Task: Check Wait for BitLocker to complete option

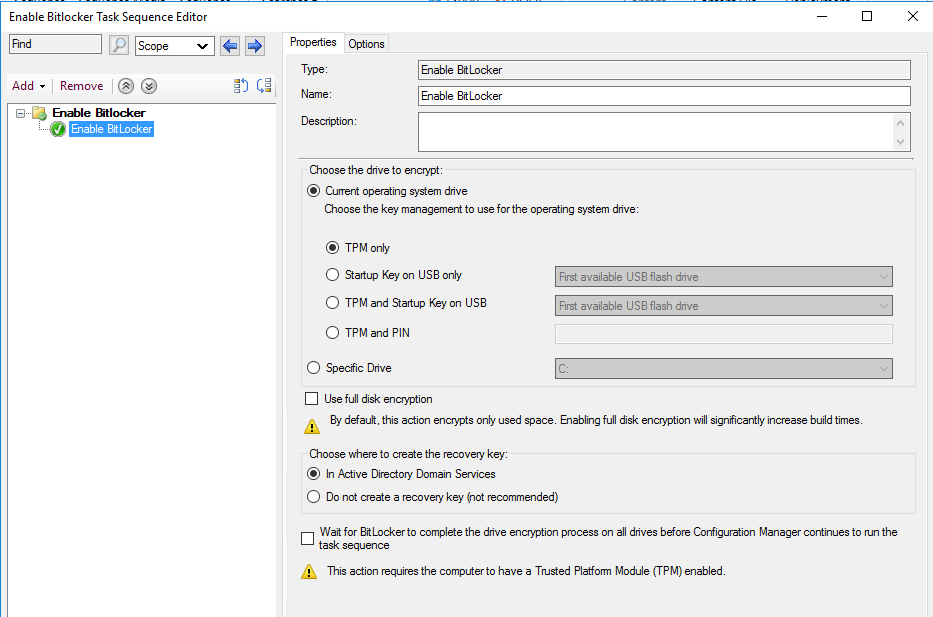Action: tap(308, 538)
